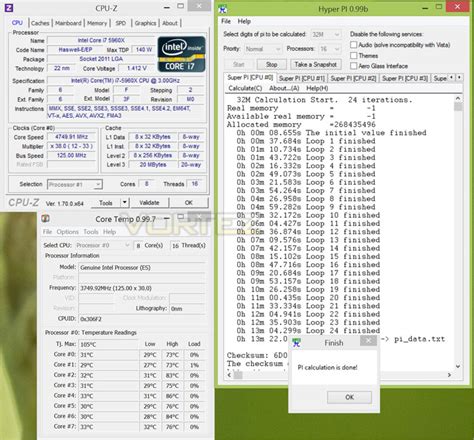Click the Core Speed 4749.91 MHz value

(71, 137)
